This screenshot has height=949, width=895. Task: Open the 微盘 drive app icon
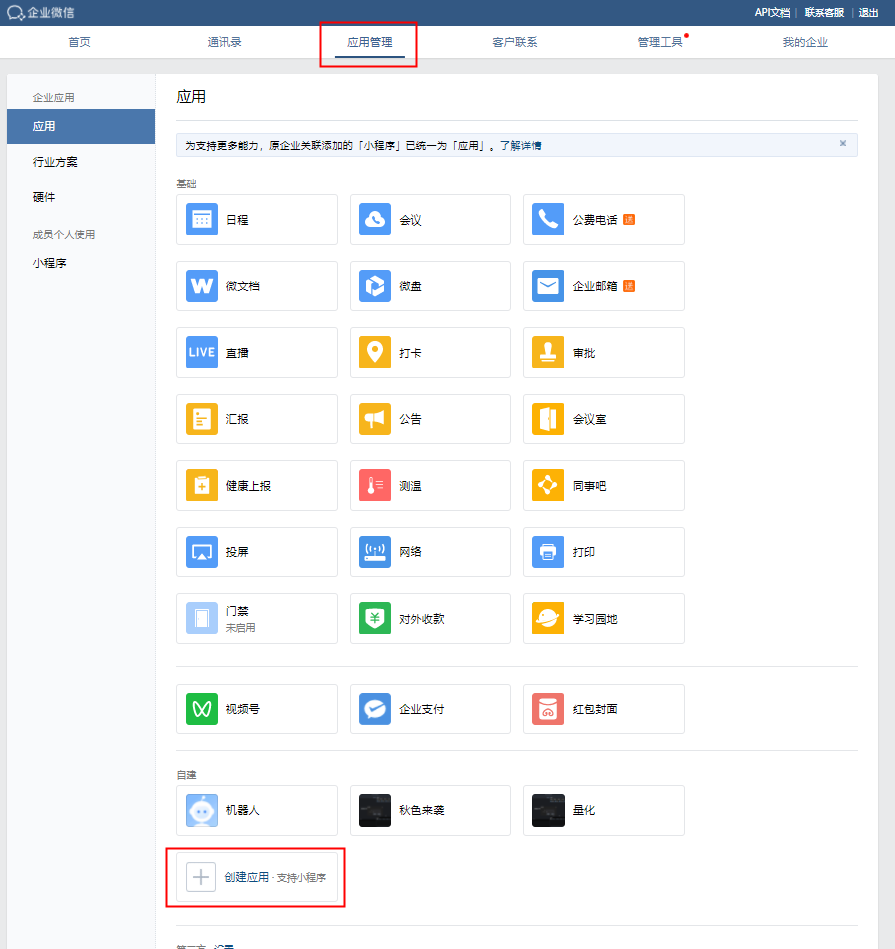[x=375, y=286]
